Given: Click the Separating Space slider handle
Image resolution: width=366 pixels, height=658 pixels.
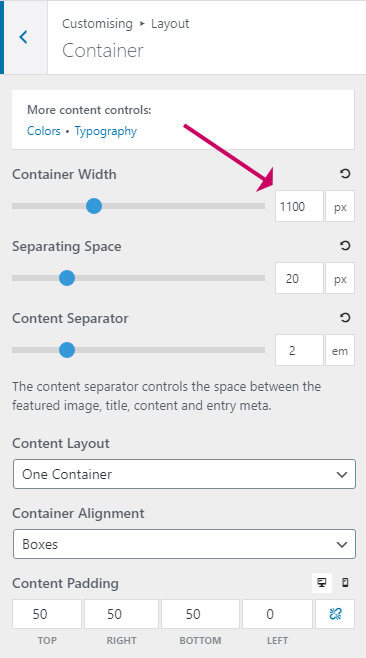Looking at the screenshot, I should 67,278.
